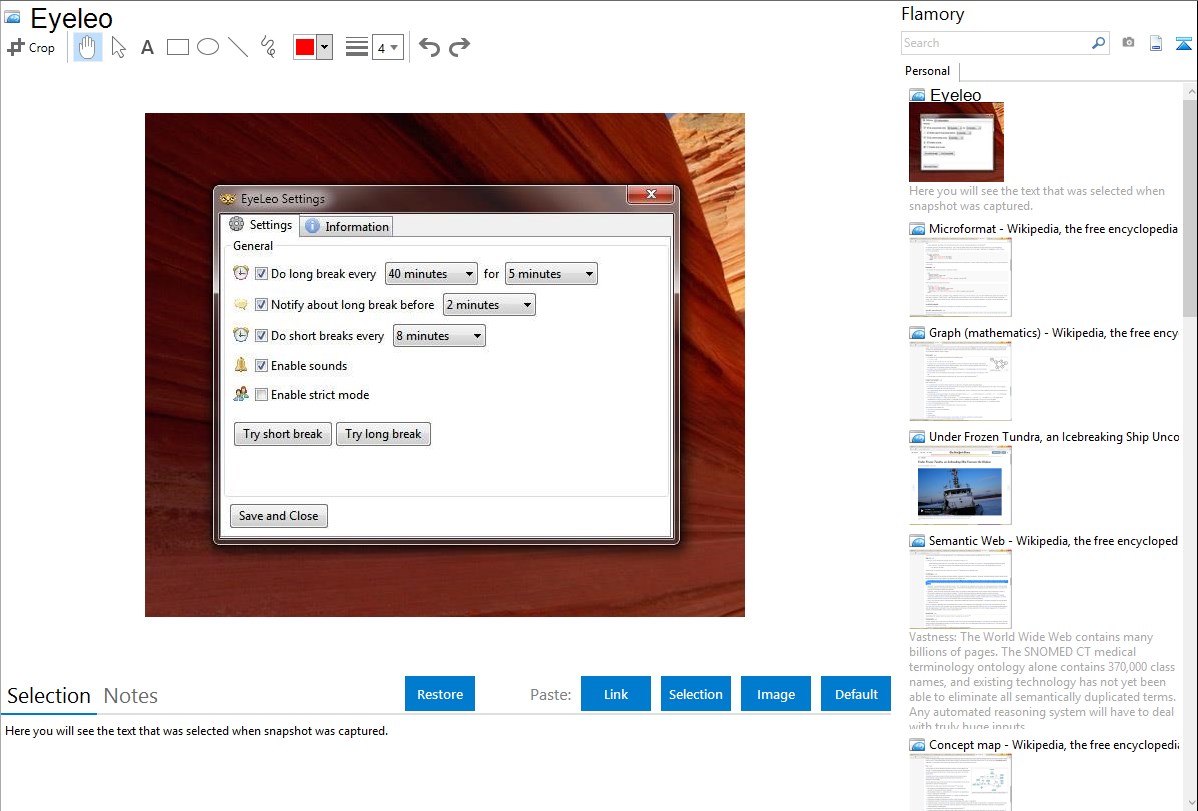Image resolution: width=1198 pixels, height=811 pixels.
Task: Click the bell icon beside Enable sounds
Action: [241, 365]
